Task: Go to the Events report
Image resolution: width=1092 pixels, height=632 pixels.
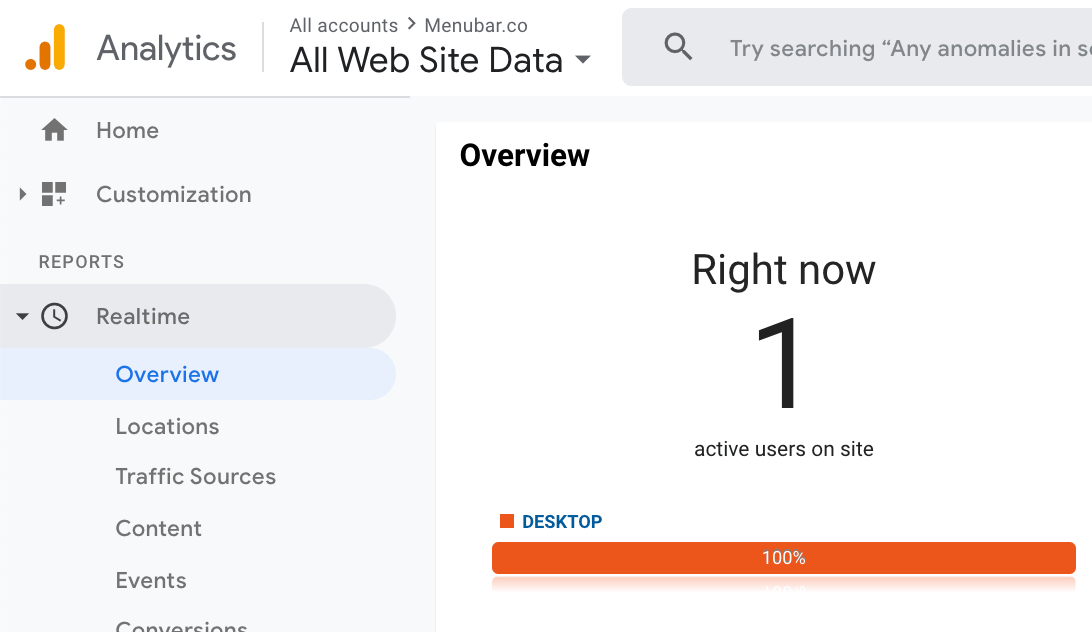Action: click(151, 580)
